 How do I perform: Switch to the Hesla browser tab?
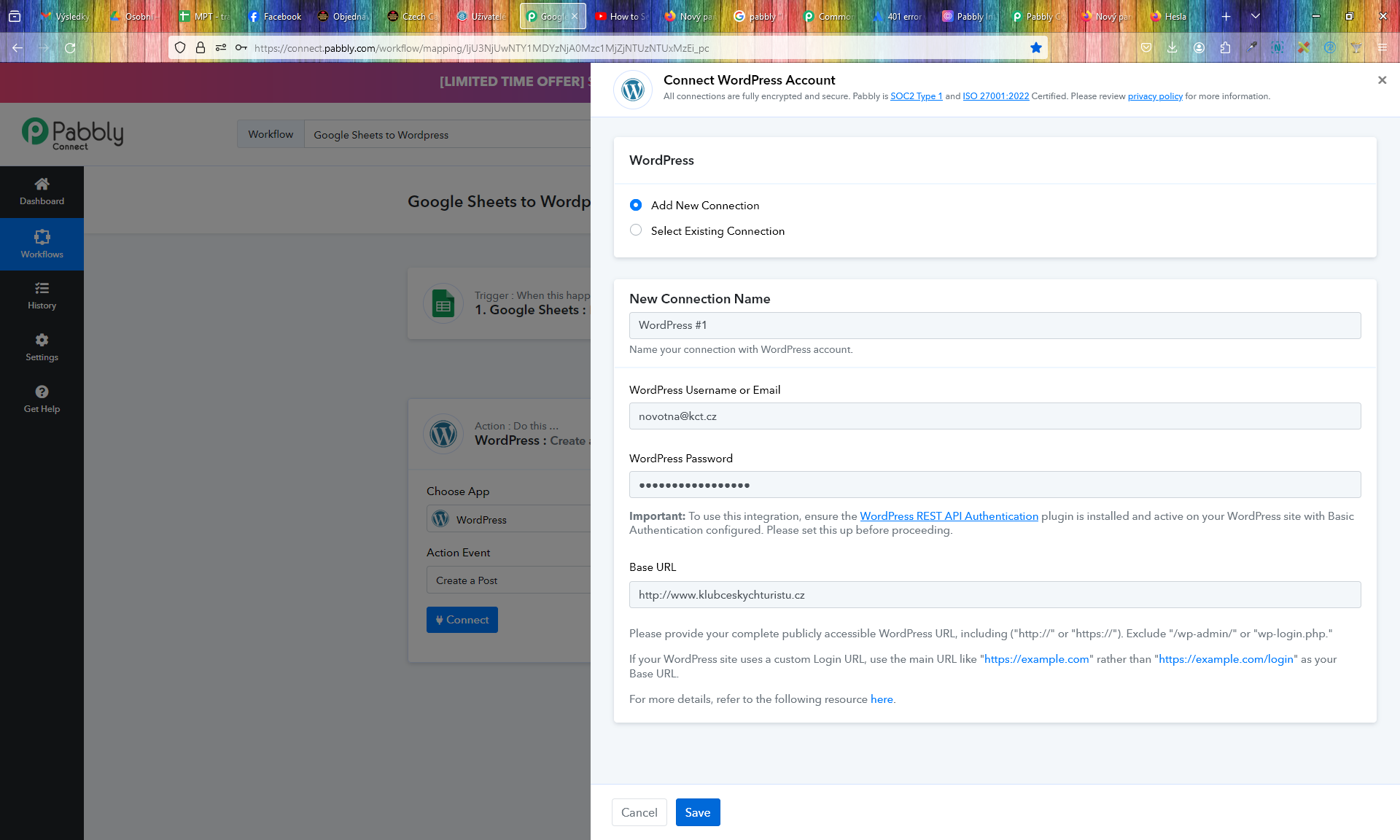click(1175, 16)
